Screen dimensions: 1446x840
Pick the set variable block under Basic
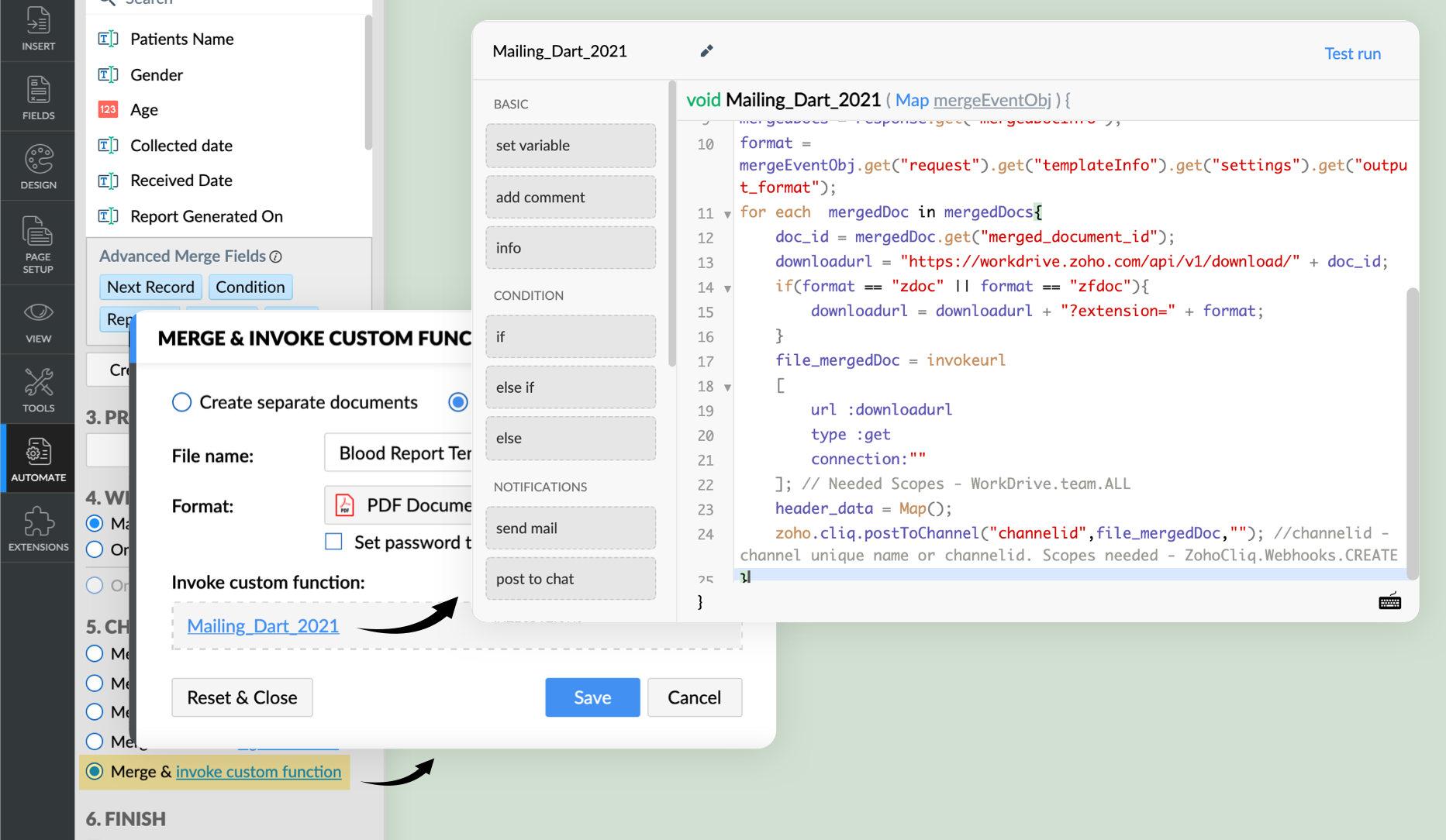pos(570,145)
